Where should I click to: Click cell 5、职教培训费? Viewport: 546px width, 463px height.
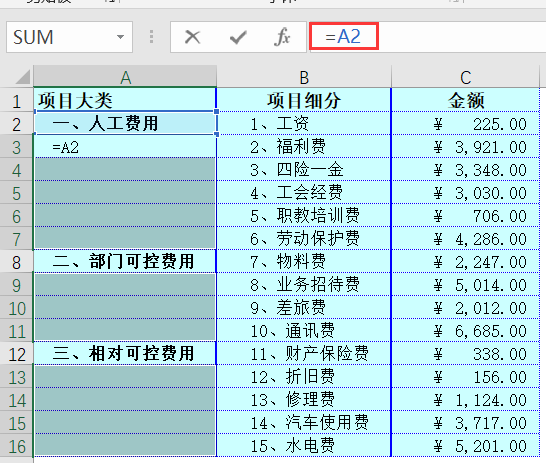(304, 215)
